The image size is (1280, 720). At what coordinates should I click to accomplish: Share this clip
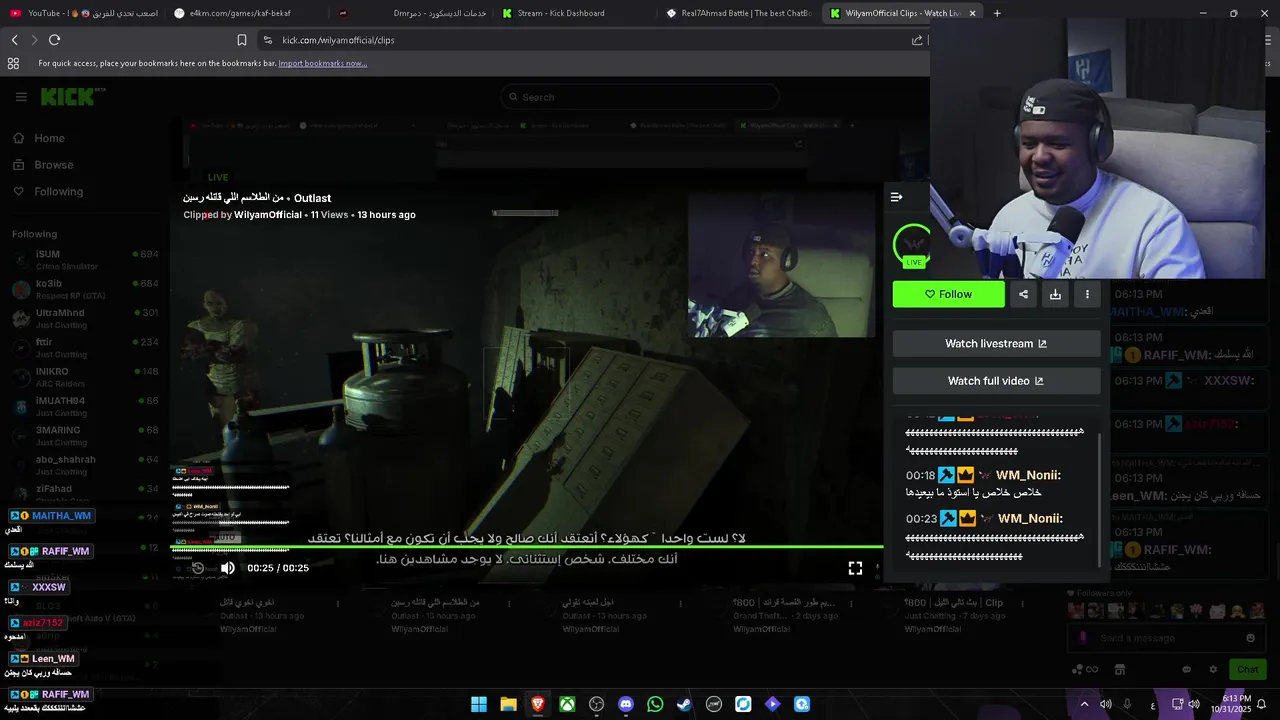[x=1023, y=294]
